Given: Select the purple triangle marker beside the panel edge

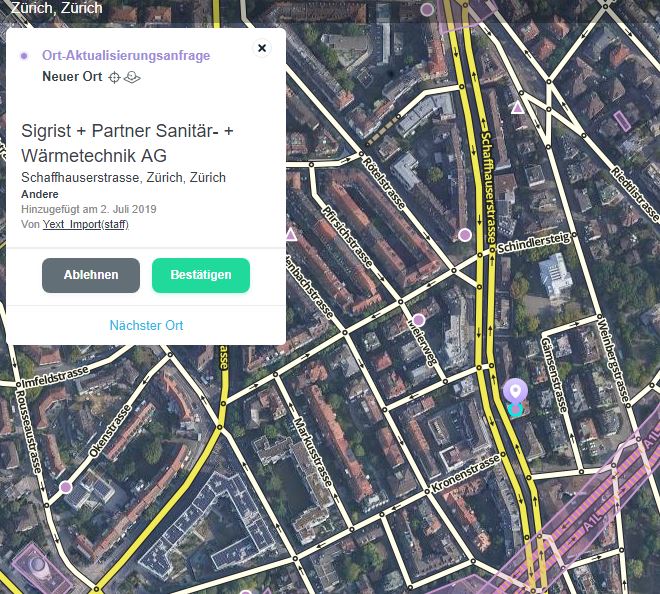Looking at the screenshot, I should click(x=291, y=235).
